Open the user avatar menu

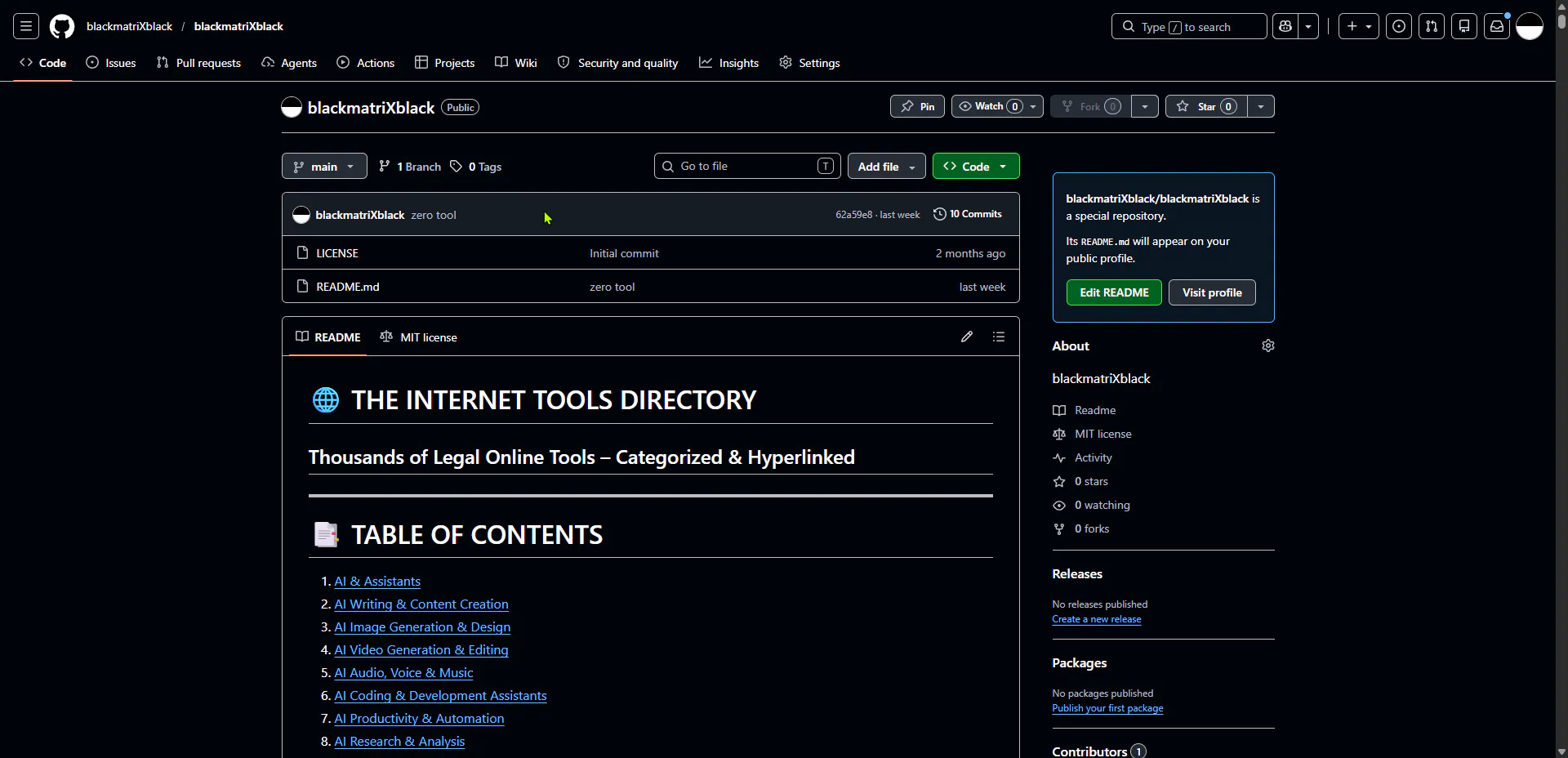click(1530, 26)
